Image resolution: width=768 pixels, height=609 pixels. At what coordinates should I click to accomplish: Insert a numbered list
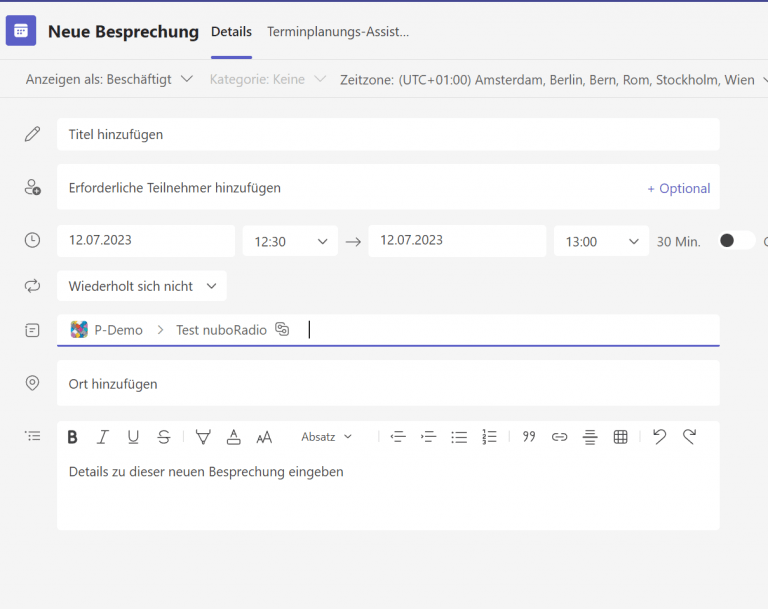pos(489,437)
